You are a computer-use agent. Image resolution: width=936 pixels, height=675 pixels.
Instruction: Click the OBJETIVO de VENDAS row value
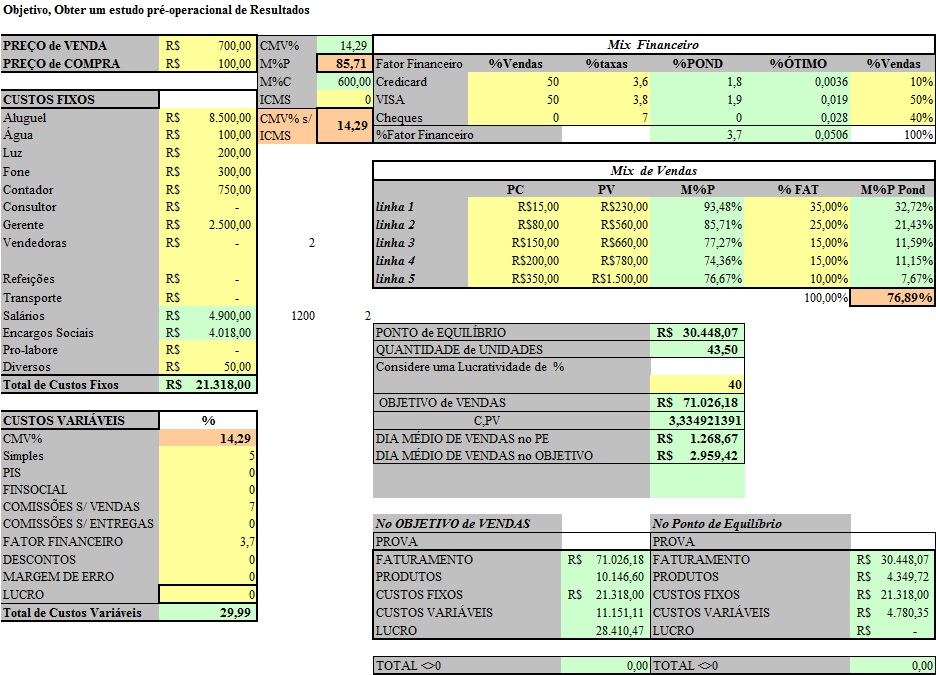pyautogui.click(x=697, y=403)
